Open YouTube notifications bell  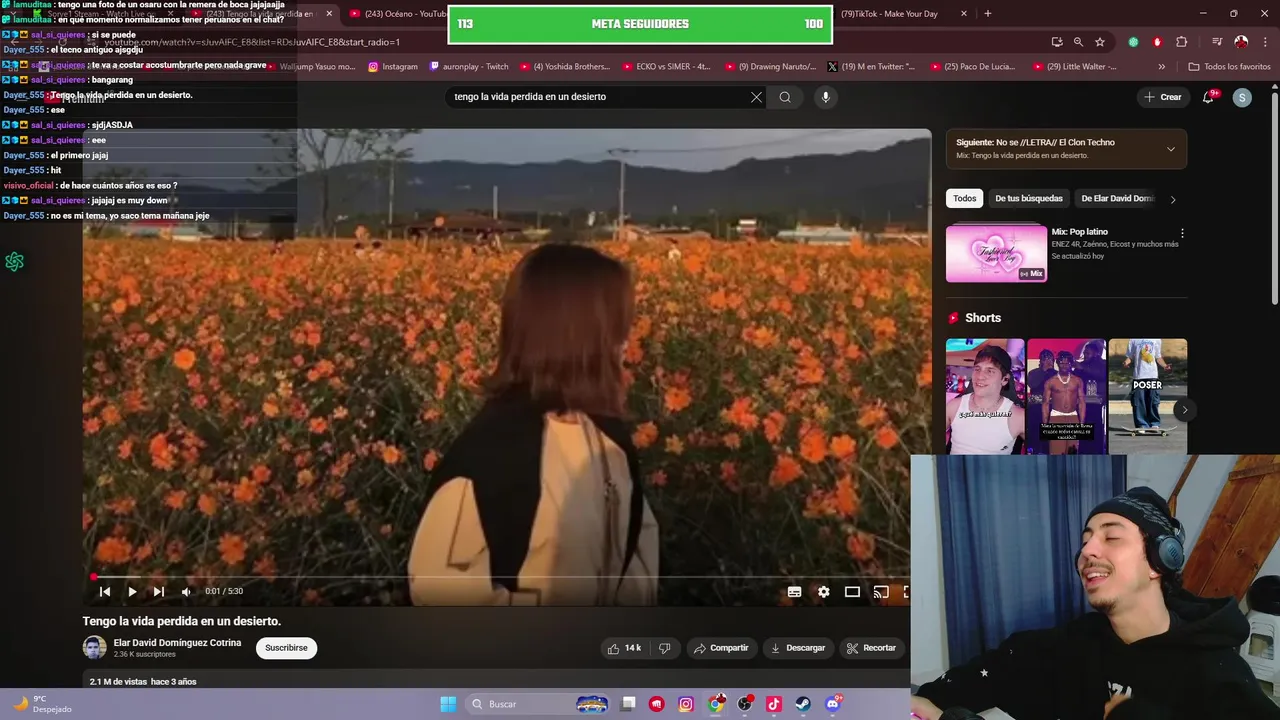click(1209, 97)
